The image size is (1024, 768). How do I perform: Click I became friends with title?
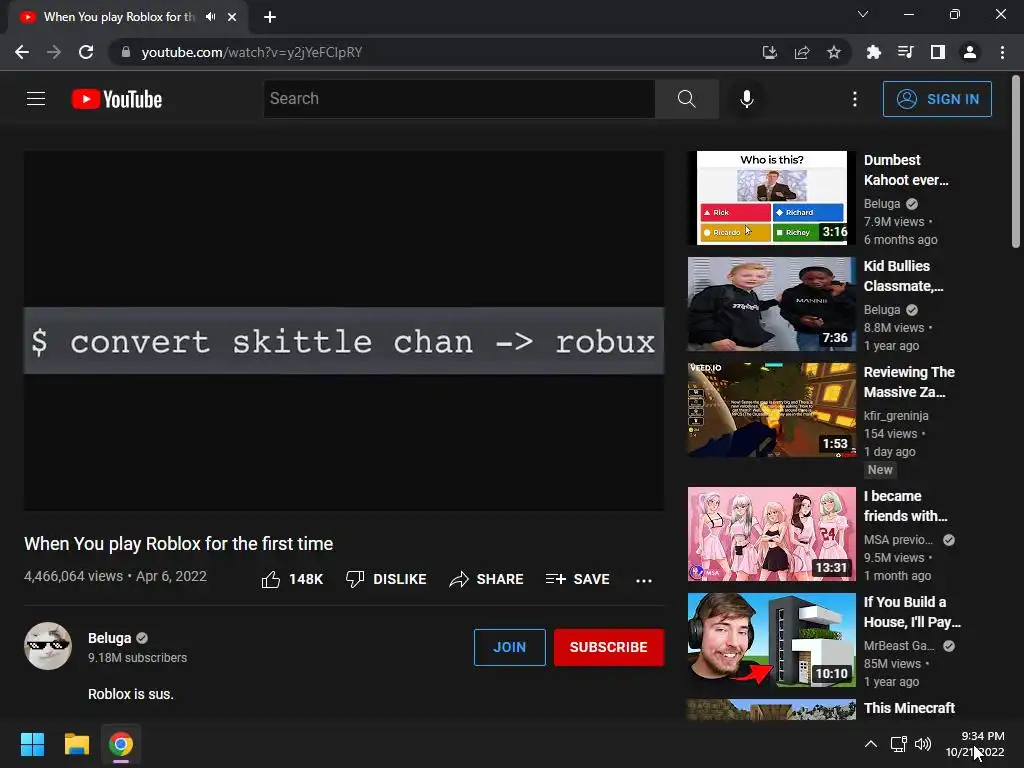[x=905, y=506]
